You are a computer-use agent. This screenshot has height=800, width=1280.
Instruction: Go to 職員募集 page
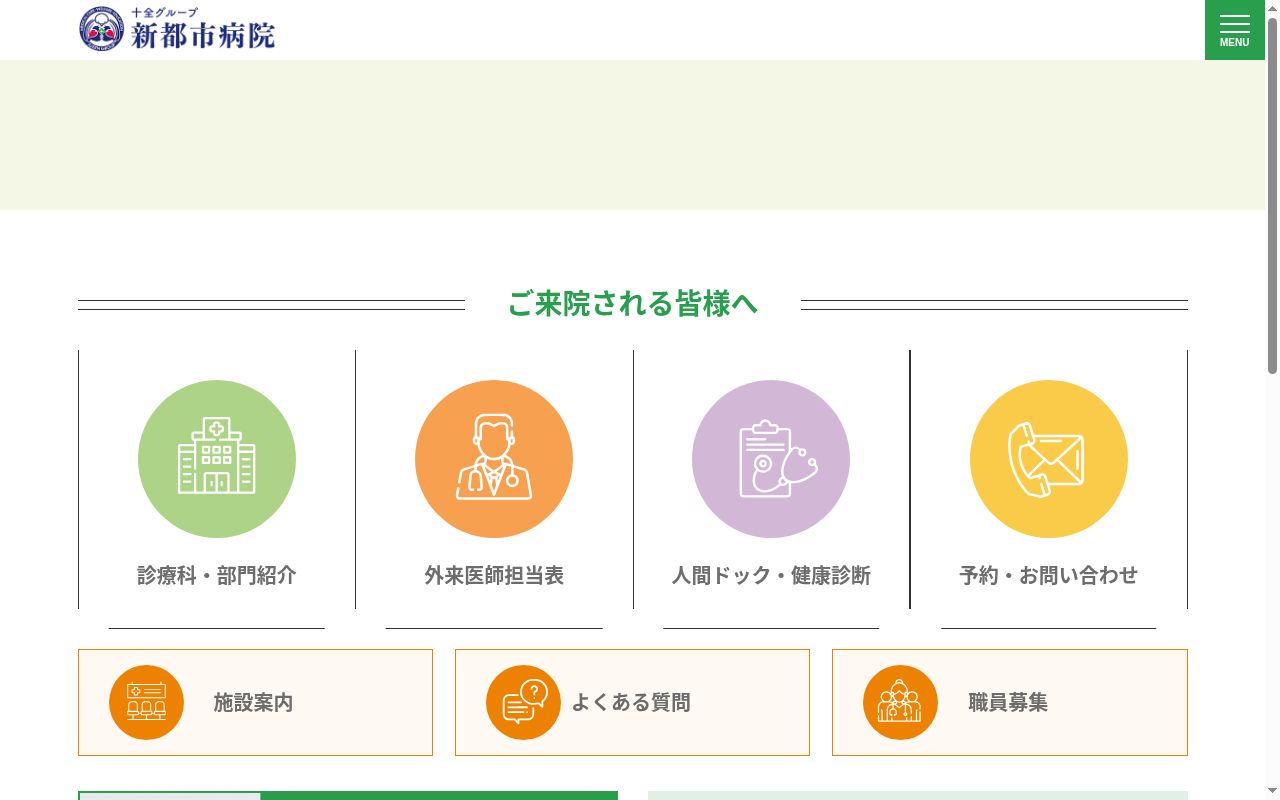click(1010, 702)
